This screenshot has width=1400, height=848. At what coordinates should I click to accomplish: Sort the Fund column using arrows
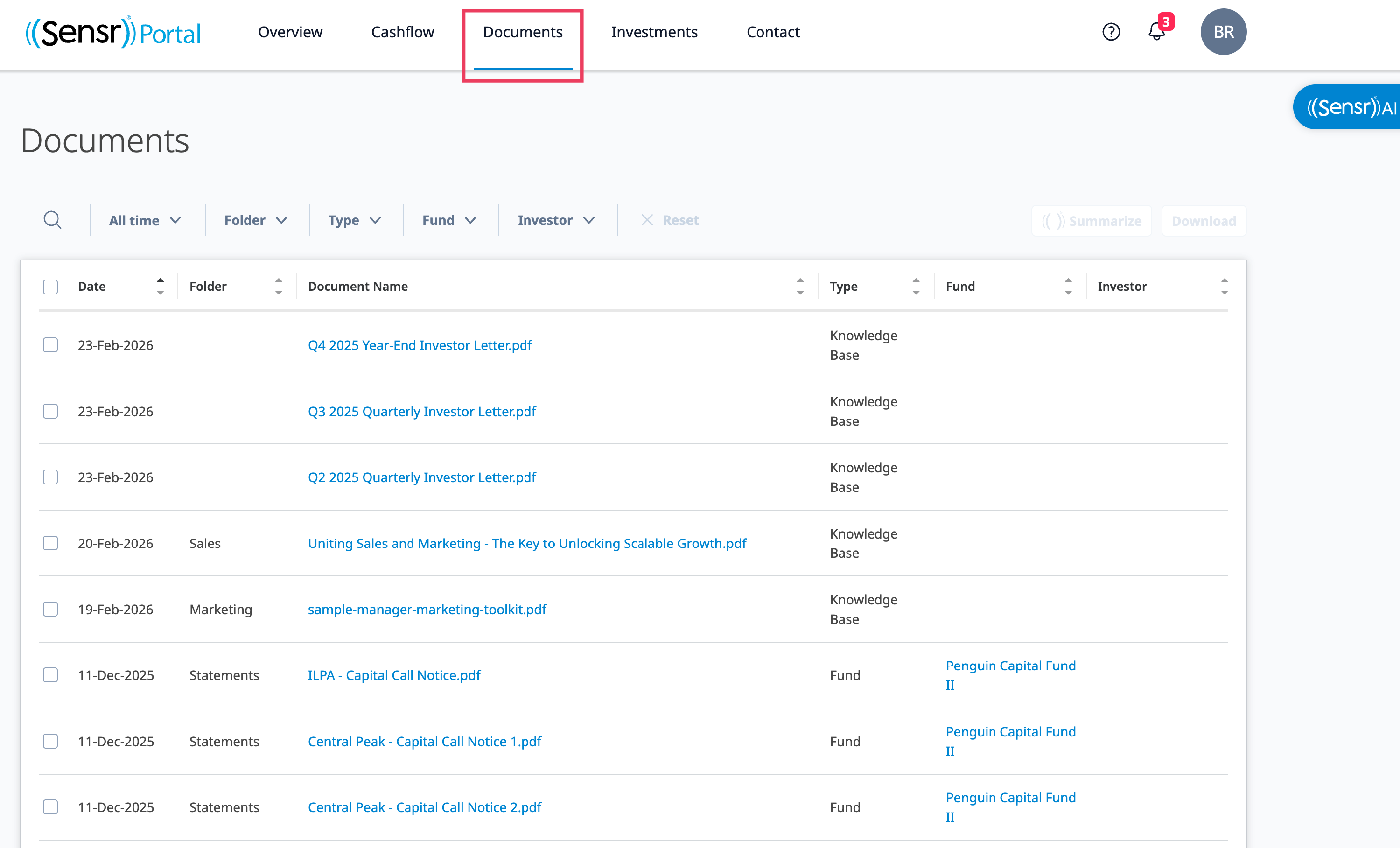pyautogui.click(x=1068, y=287)
